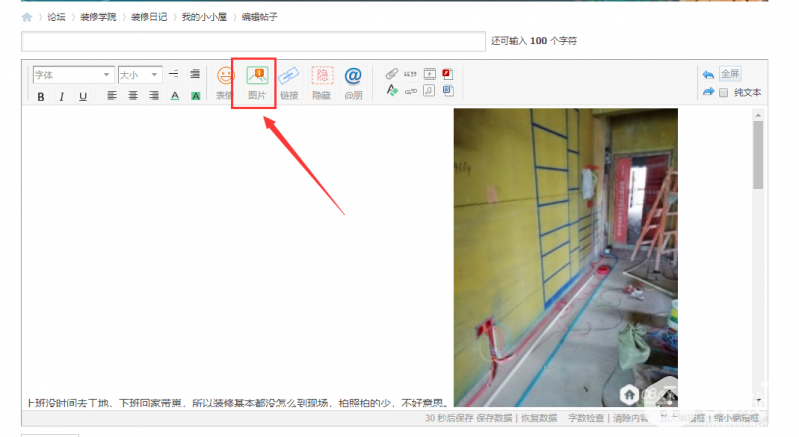Click the redo arrow icon
The width and height of the screenshot is (799, 437).
[708, 92]
